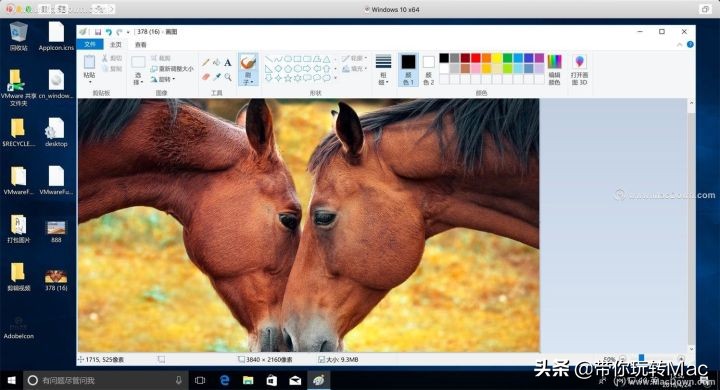Open the Rotate dropdown

(x=163, y=79)
